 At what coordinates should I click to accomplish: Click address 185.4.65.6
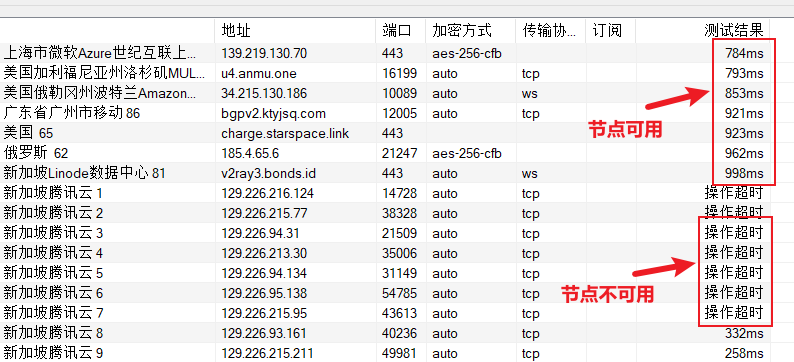250,153
